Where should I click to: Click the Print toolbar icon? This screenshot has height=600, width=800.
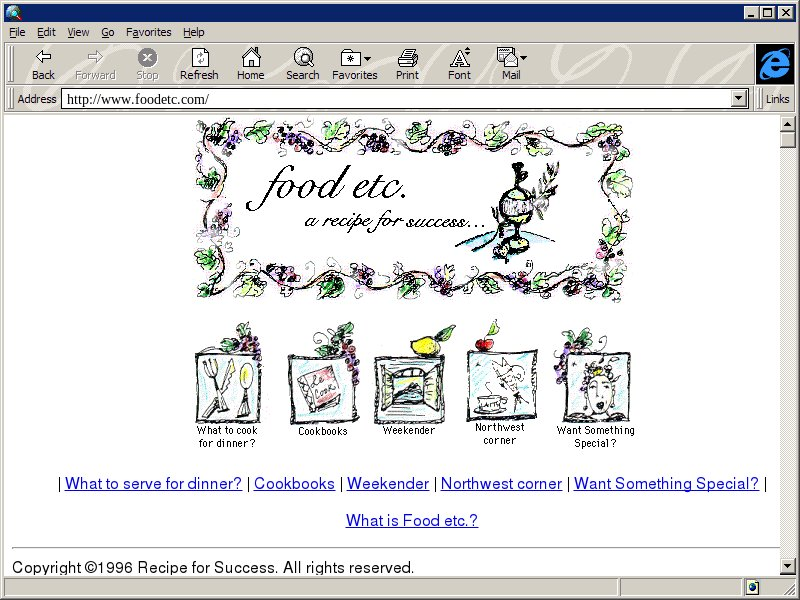click(x=407, y=64)
